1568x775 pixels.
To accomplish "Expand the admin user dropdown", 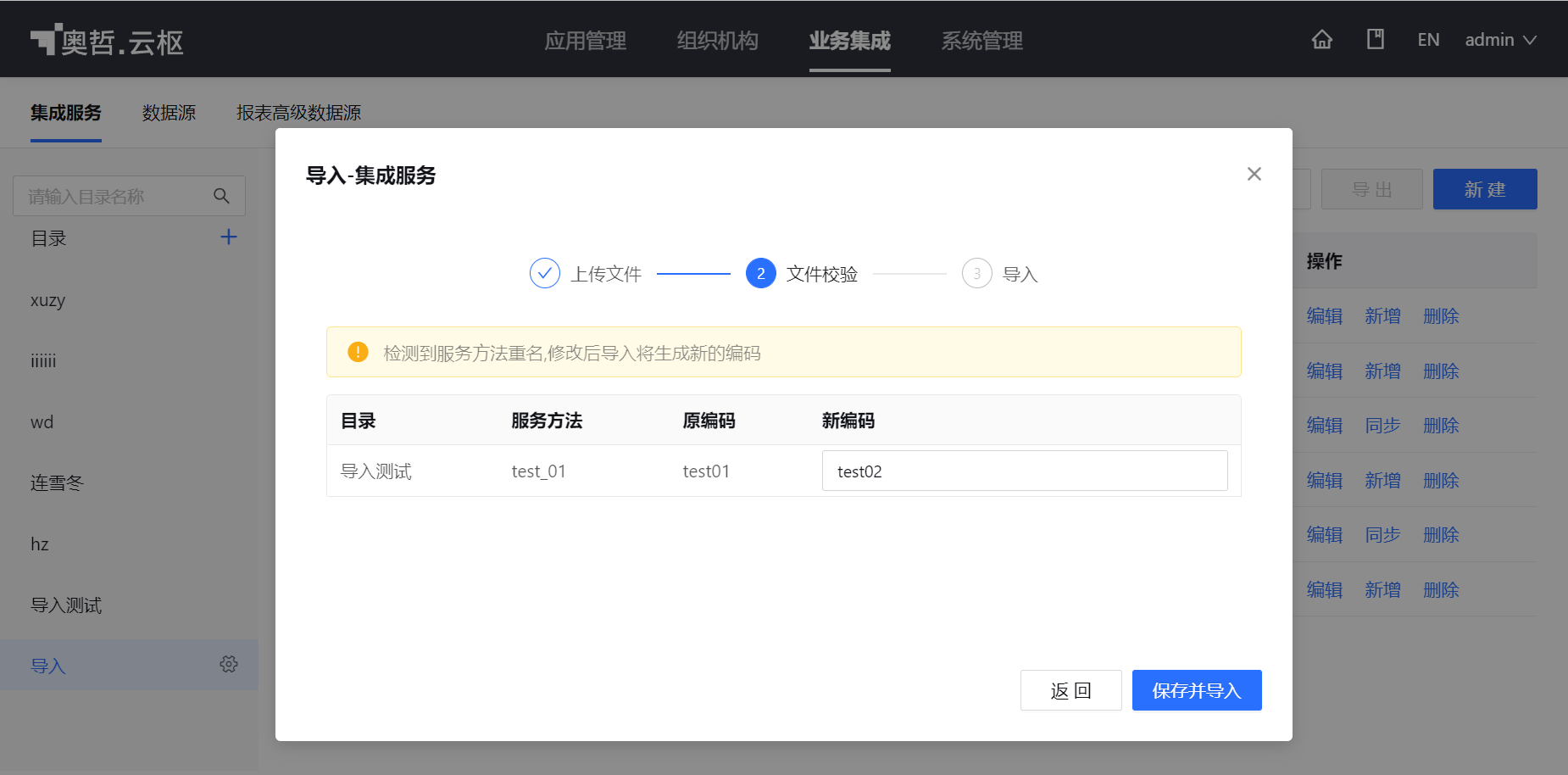I will pyautogui.click(x=1500, y=40).
